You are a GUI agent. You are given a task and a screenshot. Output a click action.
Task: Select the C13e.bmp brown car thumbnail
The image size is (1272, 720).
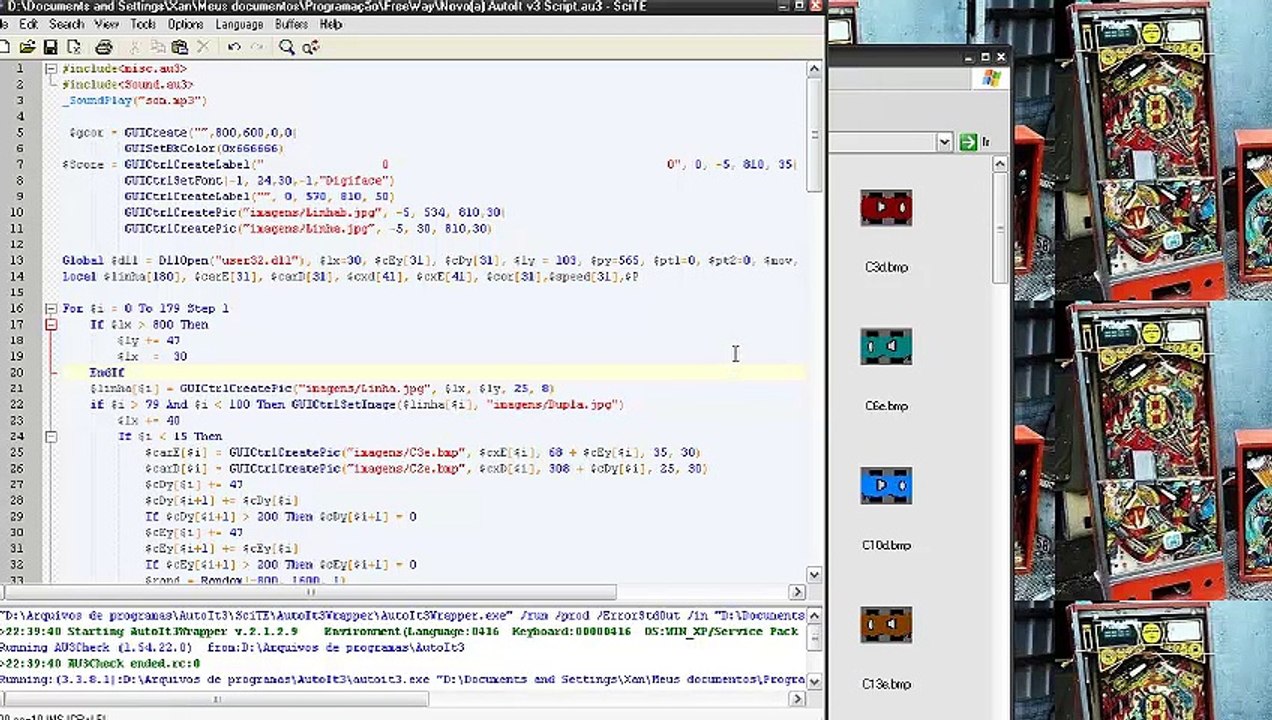[x=886, y=626]
